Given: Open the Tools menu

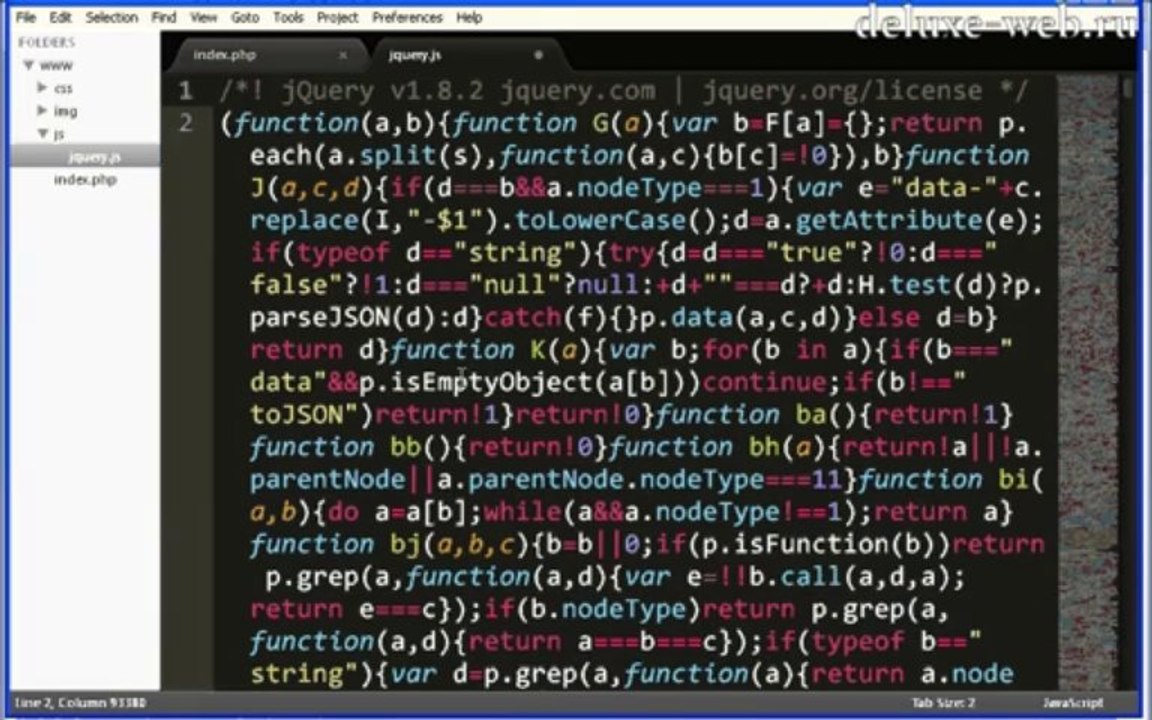Looking at the screenshot, I should coord(288,17).
